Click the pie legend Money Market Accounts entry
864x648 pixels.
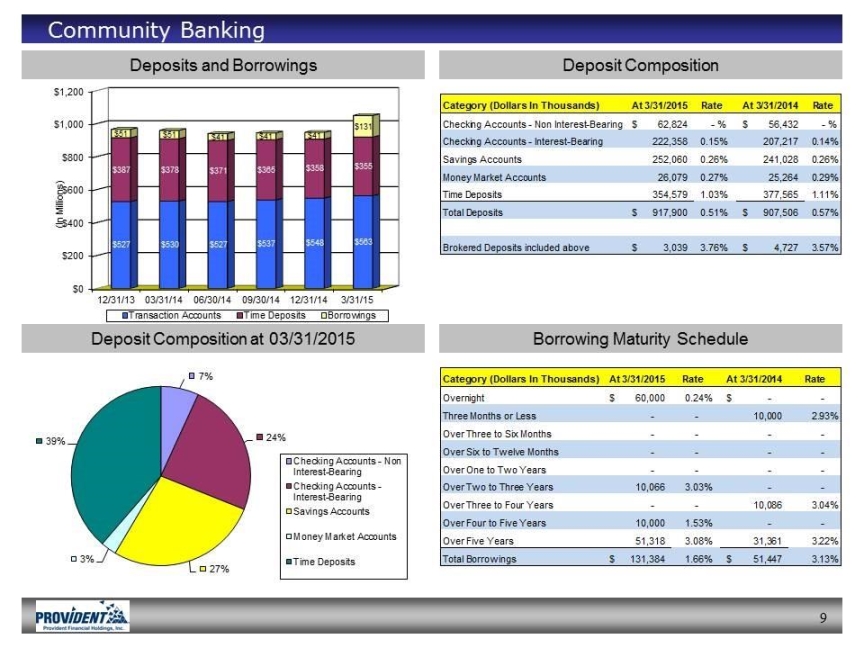click(x=341, y=537)
